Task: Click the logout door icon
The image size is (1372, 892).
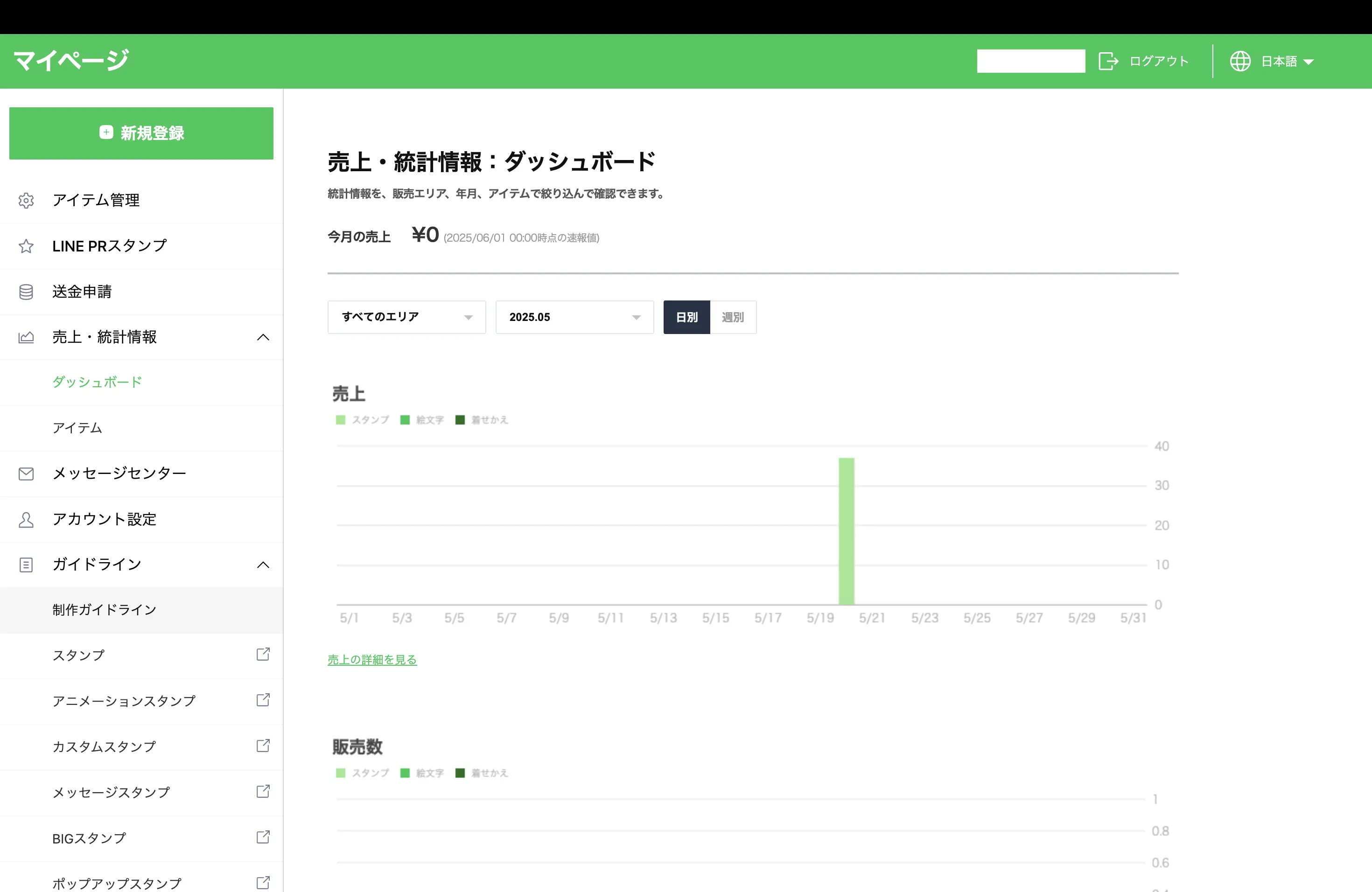Action: click(1108, 61)
